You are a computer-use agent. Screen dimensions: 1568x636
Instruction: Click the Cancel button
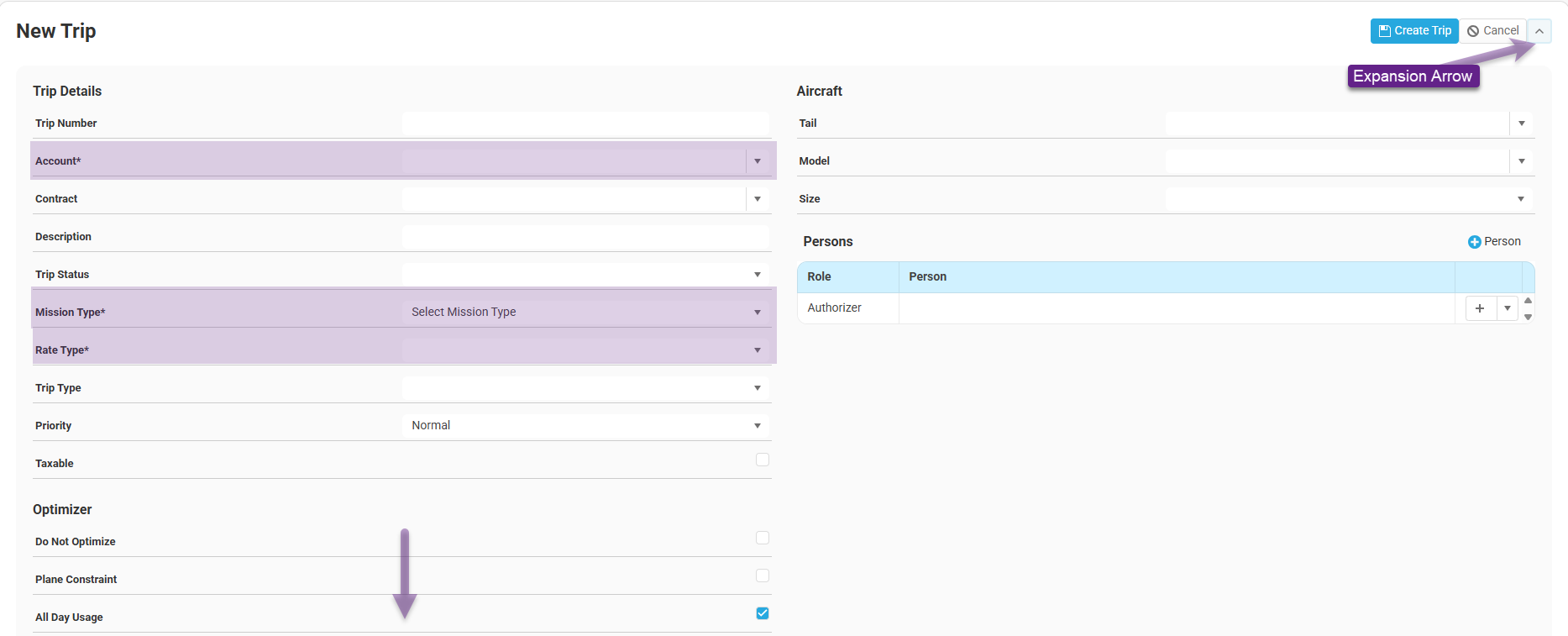[x=1492, y=31]
